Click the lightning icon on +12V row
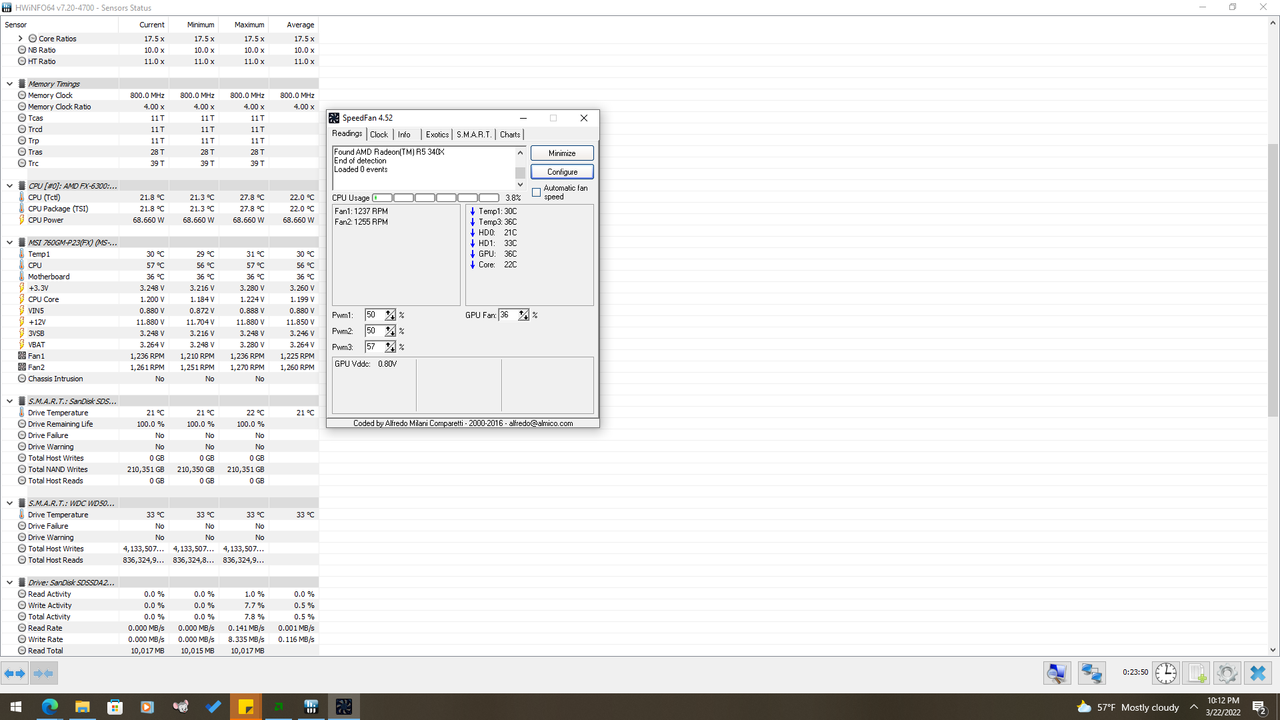The width and height of the screenshot is (1280, 720). (22, 322)
